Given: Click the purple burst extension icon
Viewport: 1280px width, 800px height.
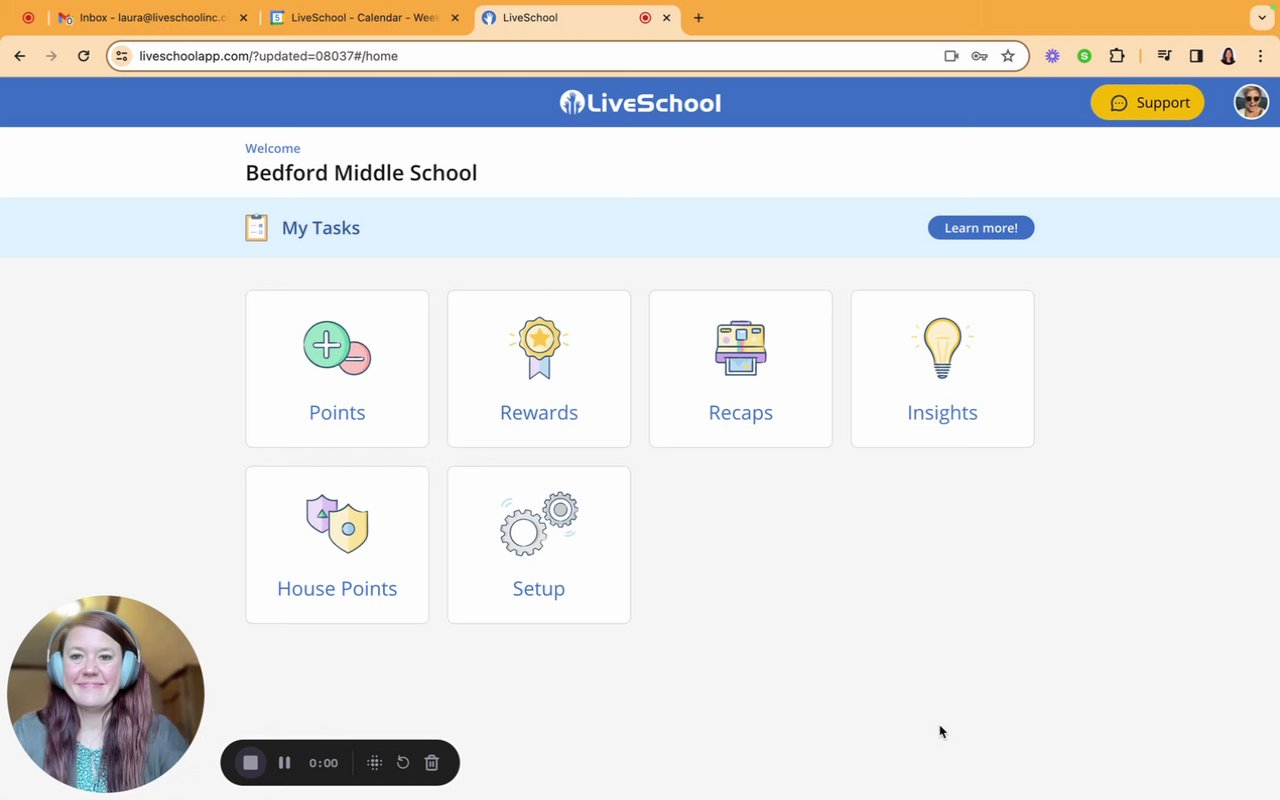Looking at the screenshot, I should click(1052, 56).
